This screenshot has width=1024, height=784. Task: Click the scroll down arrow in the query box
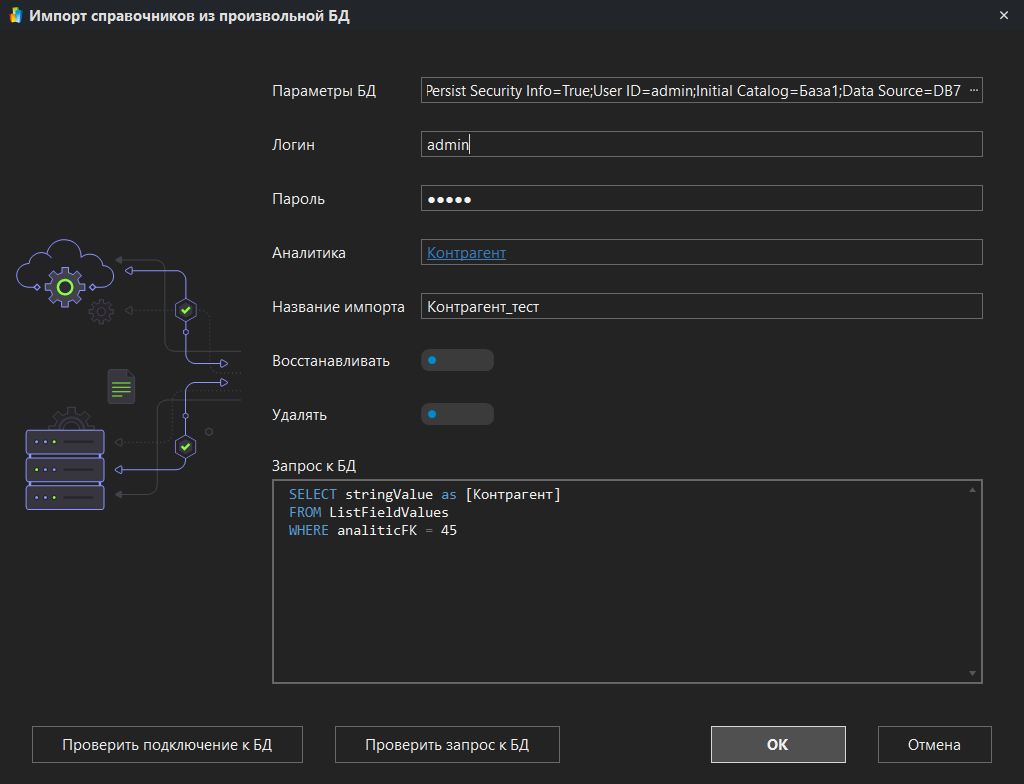(972, 674)
